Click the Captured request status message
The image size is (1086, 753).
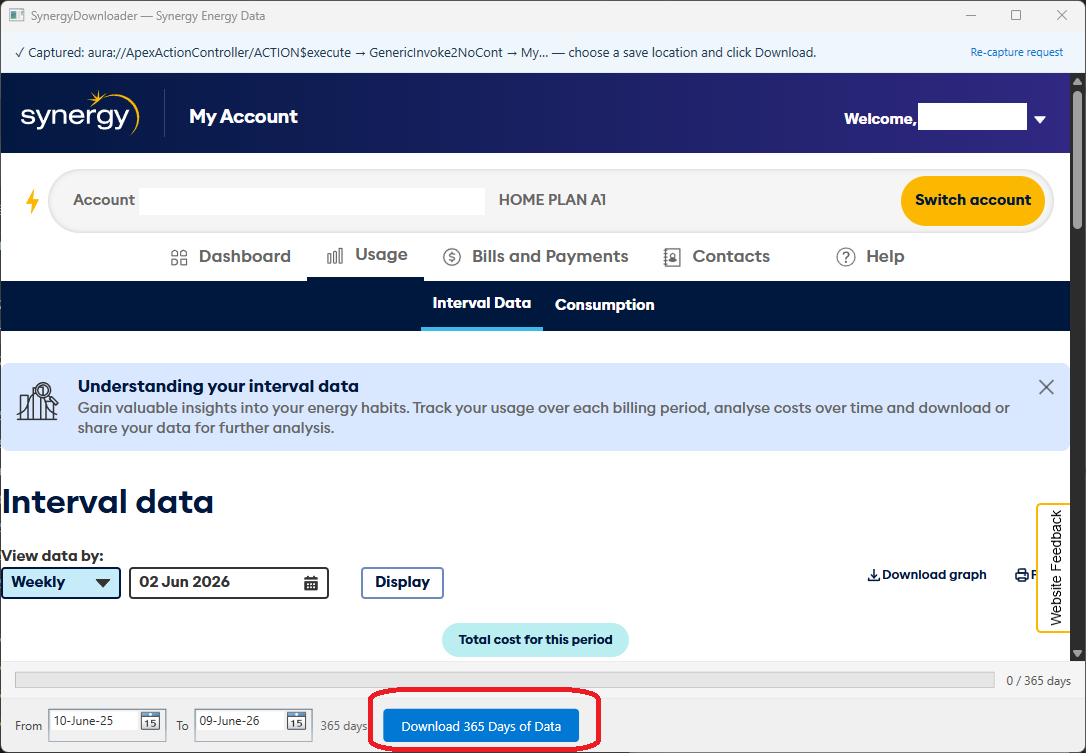[x=414, y=53]
